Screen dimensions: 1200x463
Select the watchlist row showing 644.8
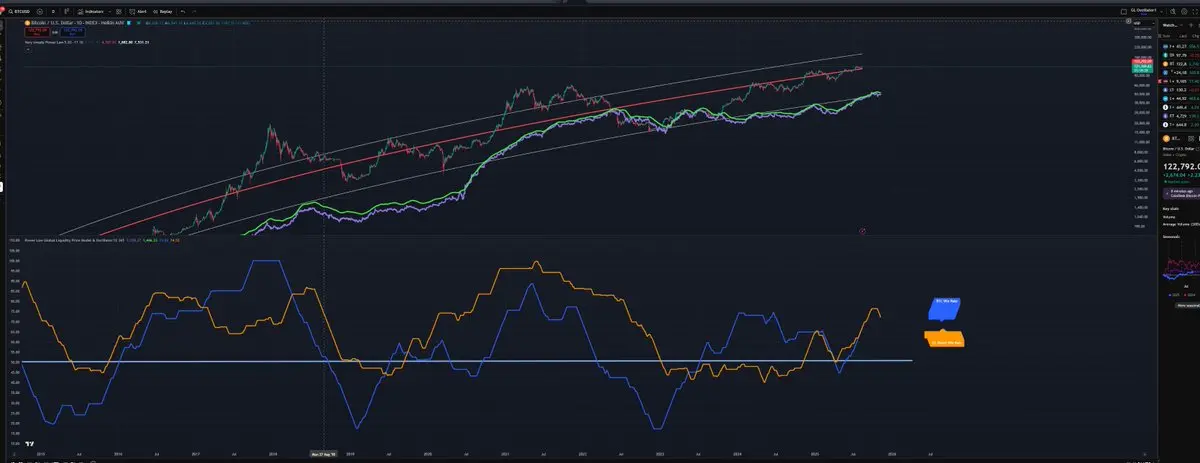click(1180, 124)
